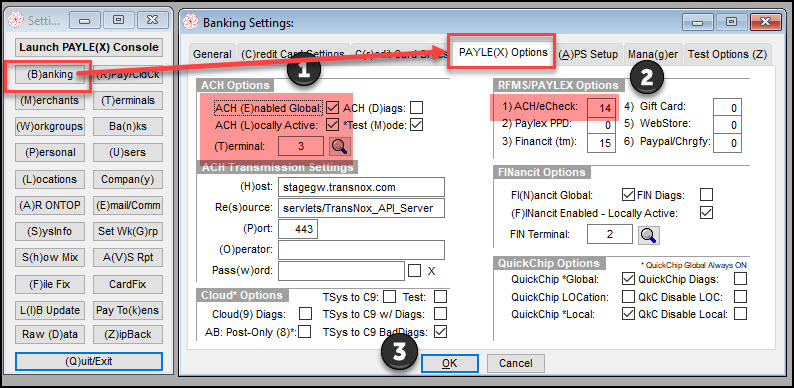The height and width of the screenshot is (388, 794).
Task: Switch to the Mana(g)er tab
Action: pos(653,55)
